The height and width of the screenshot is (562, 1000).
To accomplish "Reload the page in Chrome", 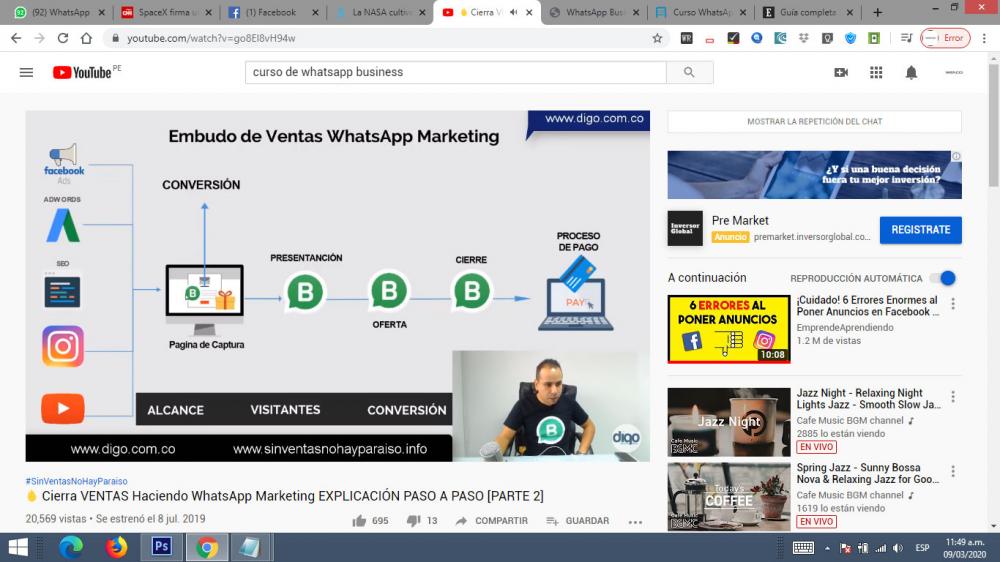I will 62,38.
